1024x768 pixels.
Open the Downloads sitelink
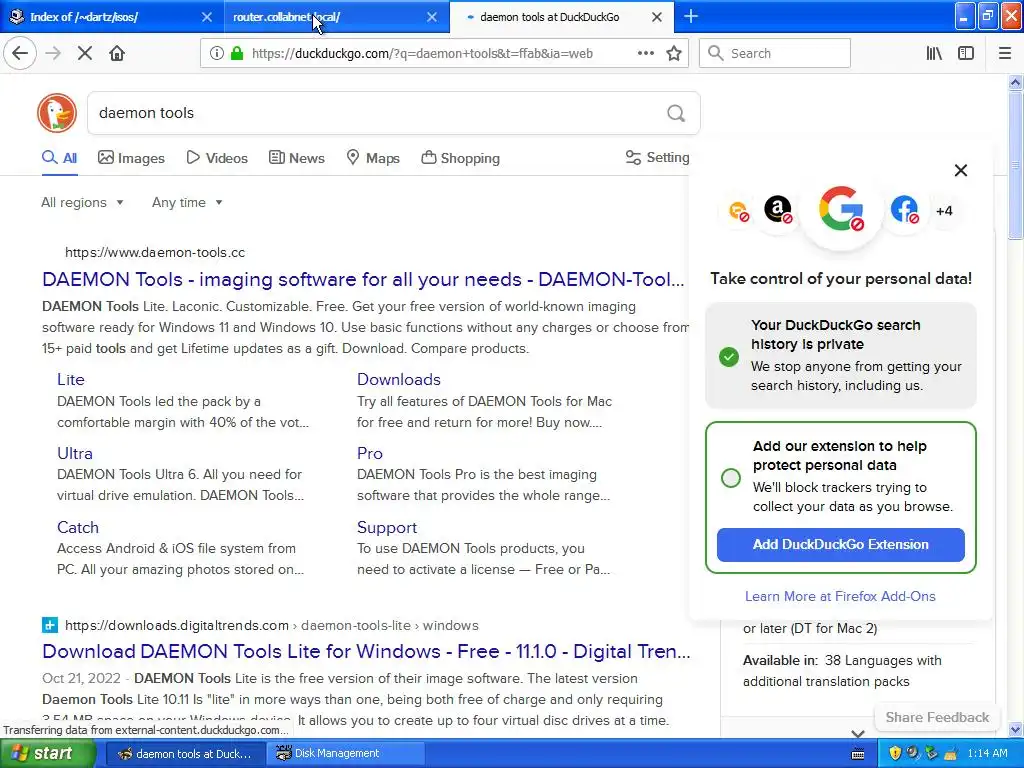(x=398, y=379)
